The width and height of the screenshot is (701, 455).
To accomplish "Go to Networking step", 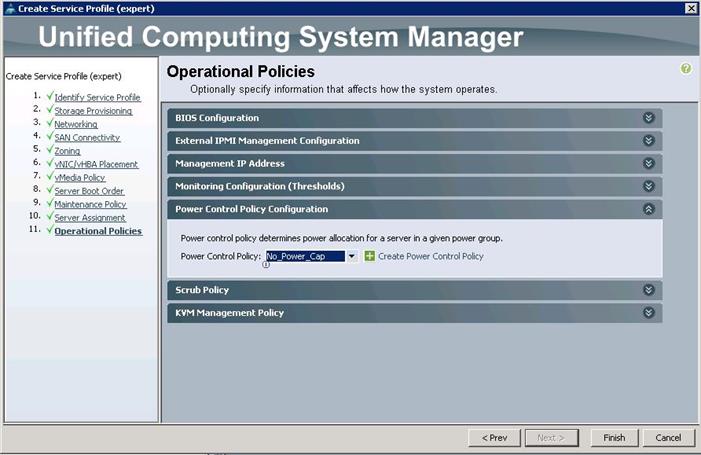I will click(76, 124).
